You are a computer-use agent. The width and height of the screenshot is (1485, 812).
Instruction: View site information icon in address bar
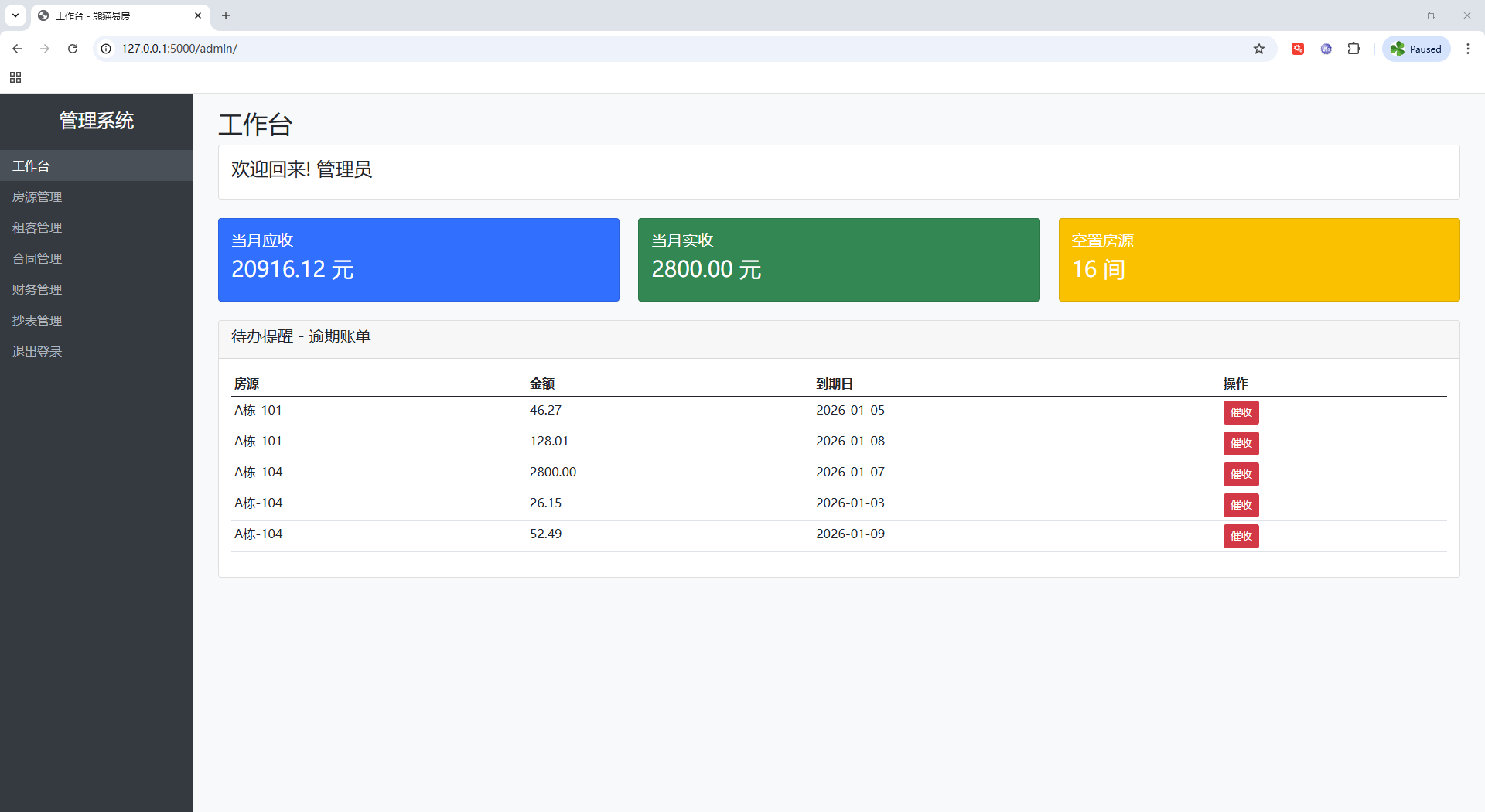click(106, 49)
